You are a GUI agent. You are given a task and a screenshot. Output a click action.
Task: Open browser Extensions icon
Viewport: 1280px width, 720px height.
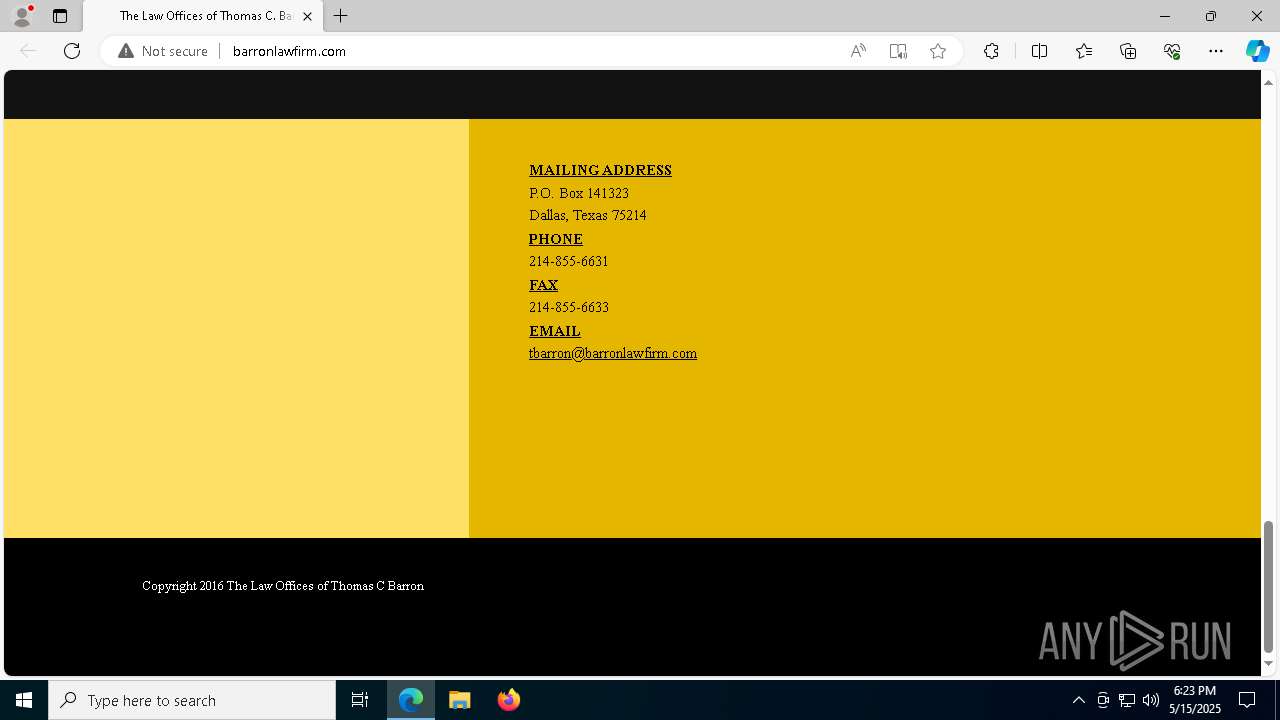coord(991,51)
